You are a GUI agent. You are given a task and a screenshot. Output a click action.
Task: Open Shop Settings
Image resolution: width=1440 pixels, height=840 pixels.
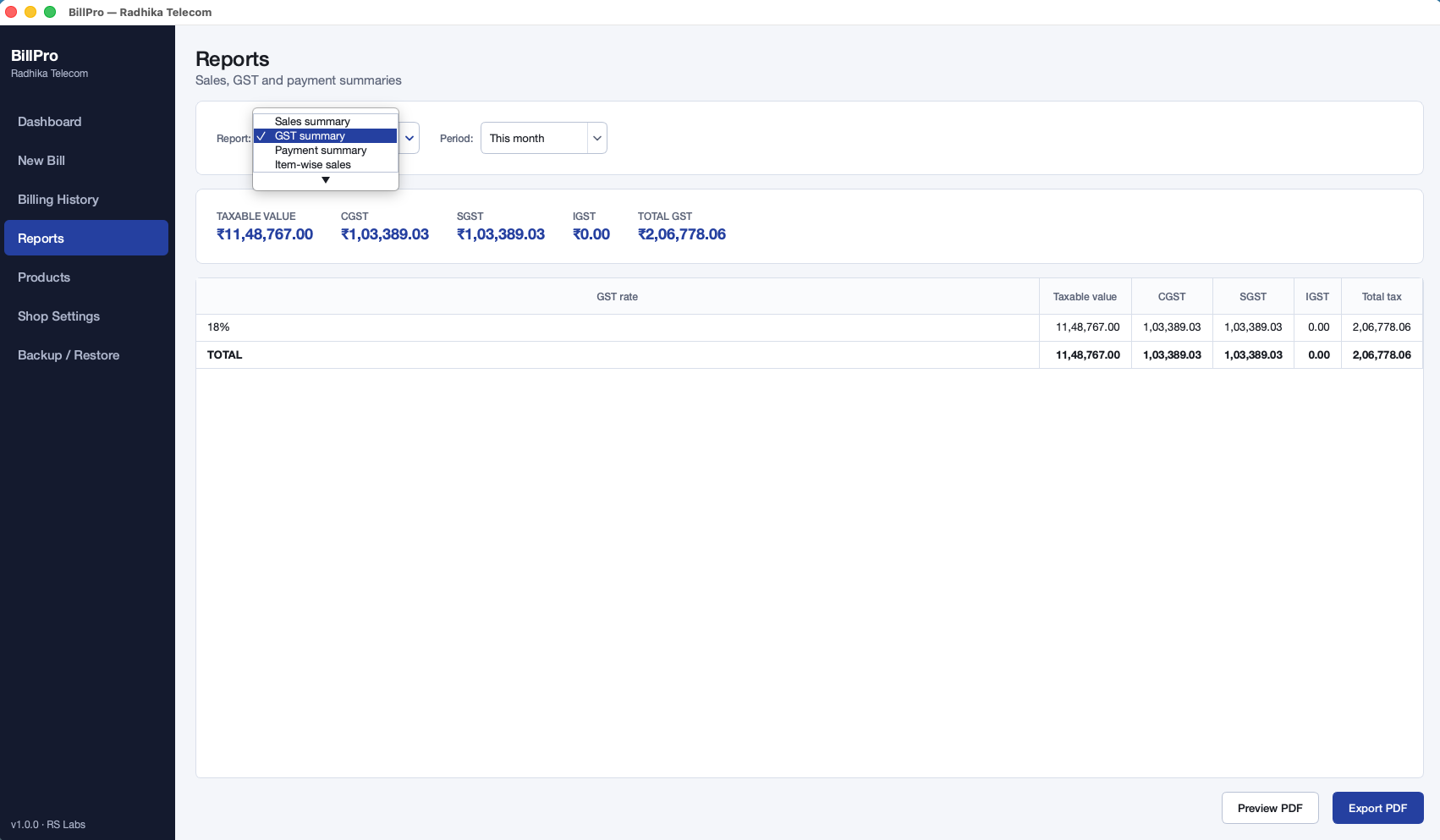click(86, 316)
